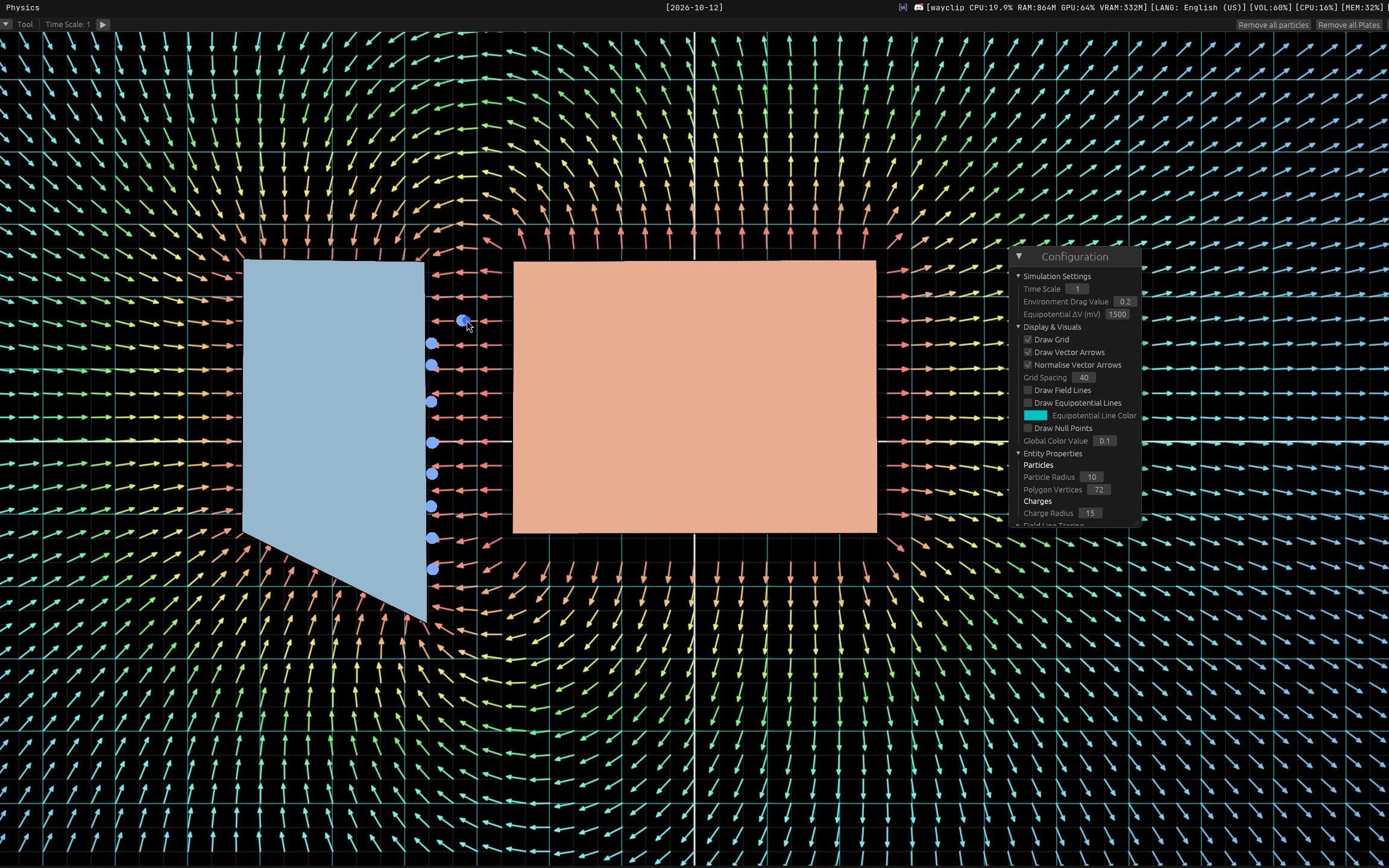The width and height of the screenshot is (1389, 868).
Task: Click the Particle Radius value 10
Action: click(x=1092, y=477)
